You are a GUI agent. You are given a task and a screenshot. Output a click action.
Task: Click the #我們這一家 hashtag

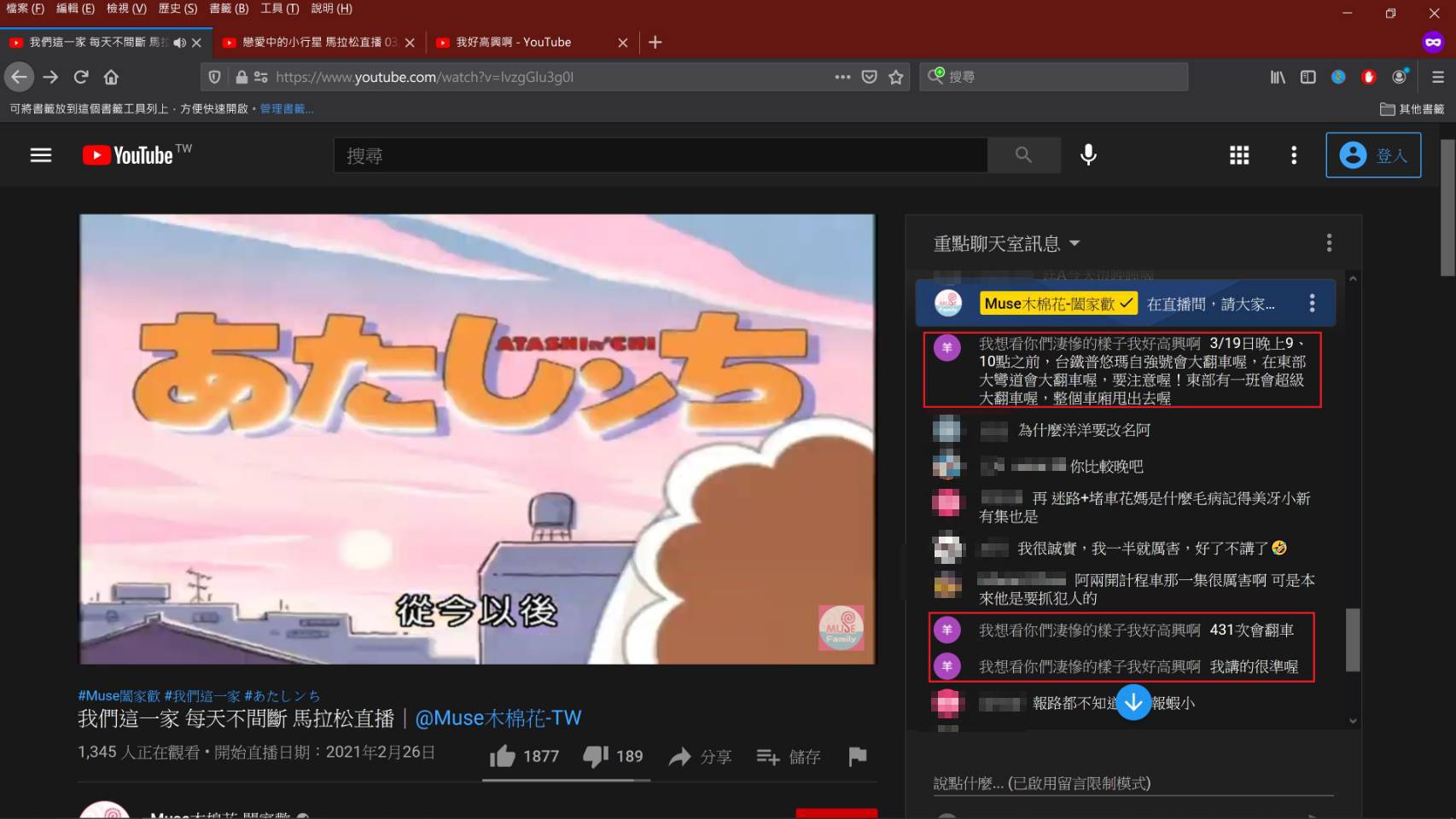tap(202, 696)
